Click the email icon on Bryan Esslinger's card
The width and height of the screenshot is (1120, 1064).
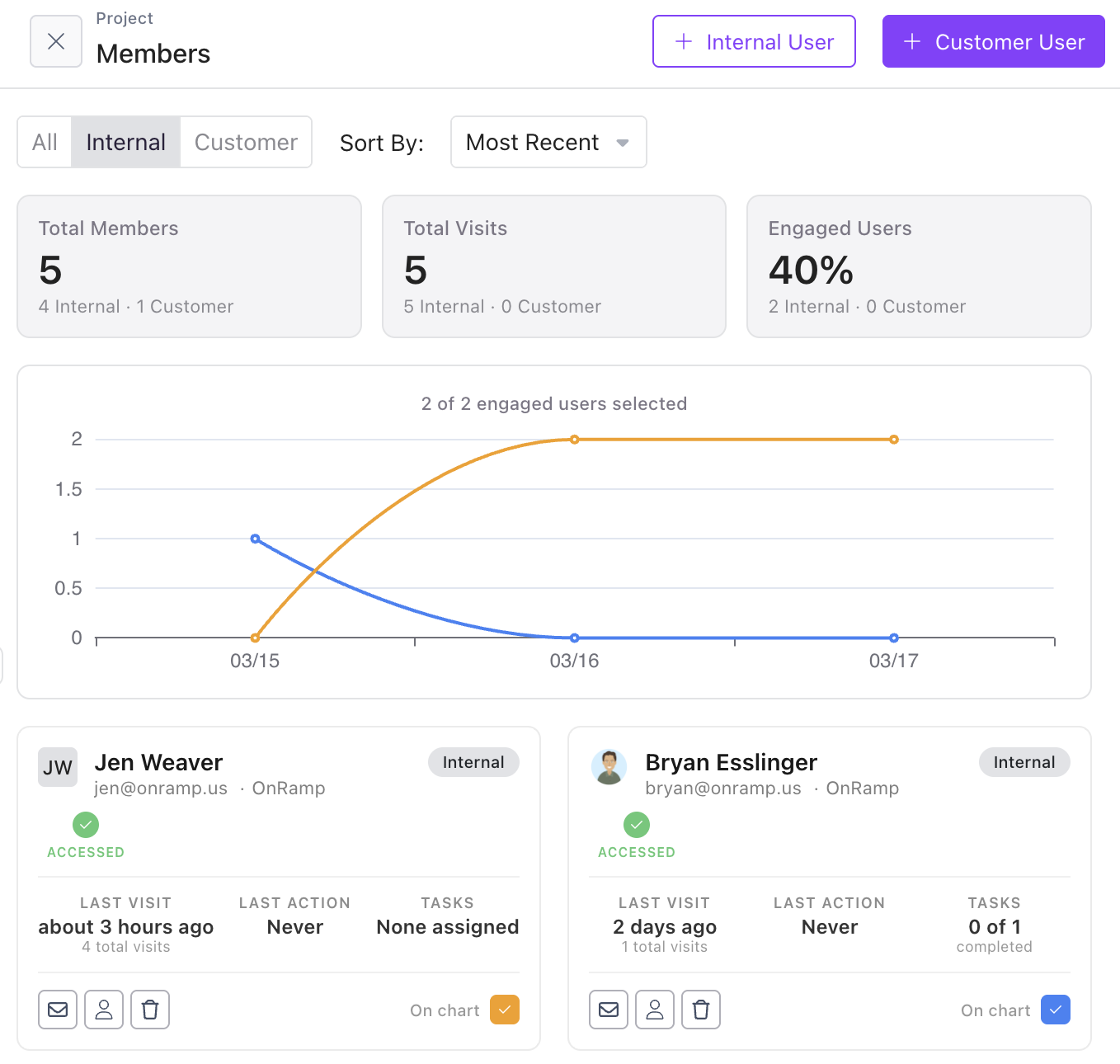click(608, 1010)
